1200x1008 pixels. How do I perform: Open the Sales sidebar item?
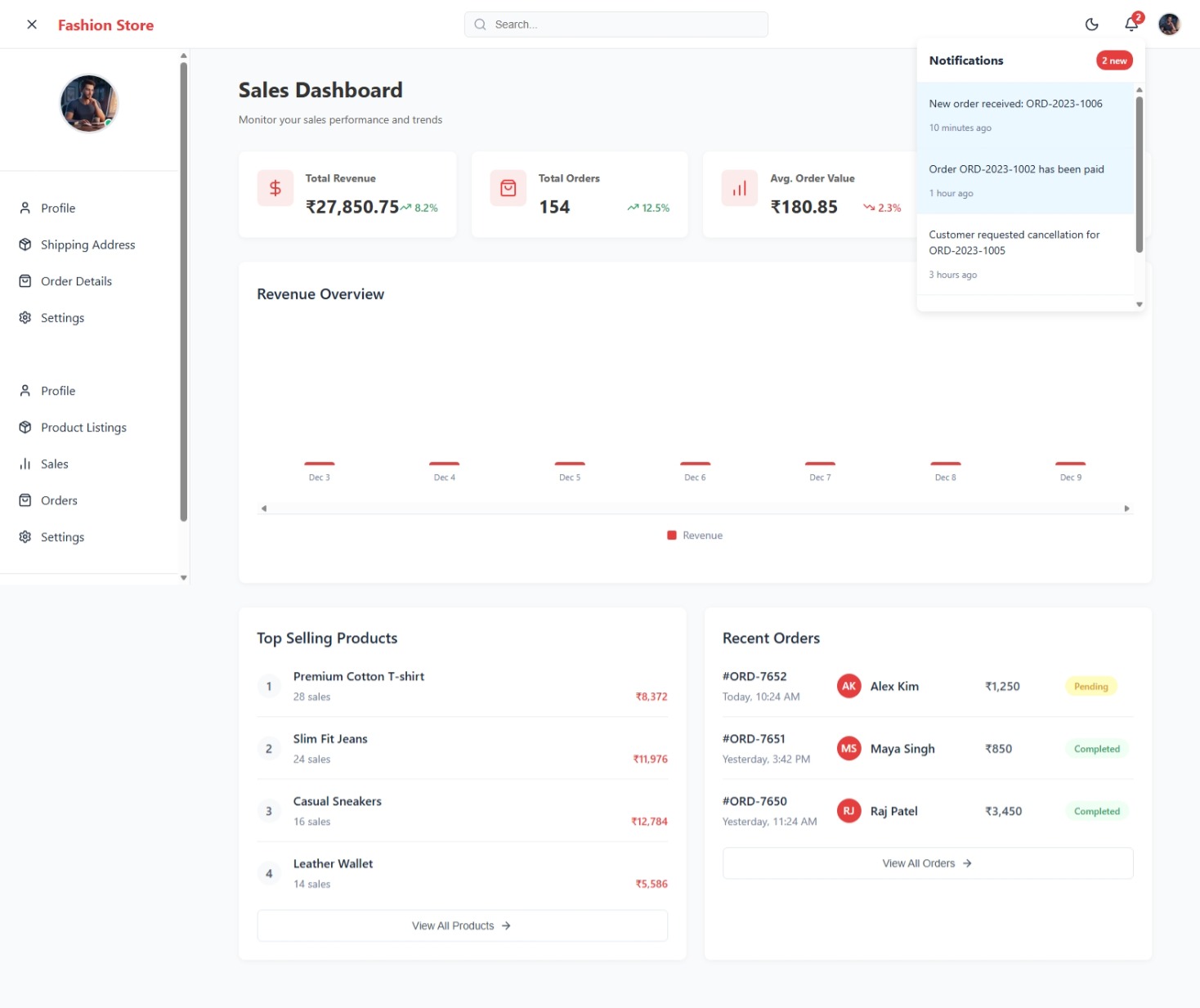(54, 464)
